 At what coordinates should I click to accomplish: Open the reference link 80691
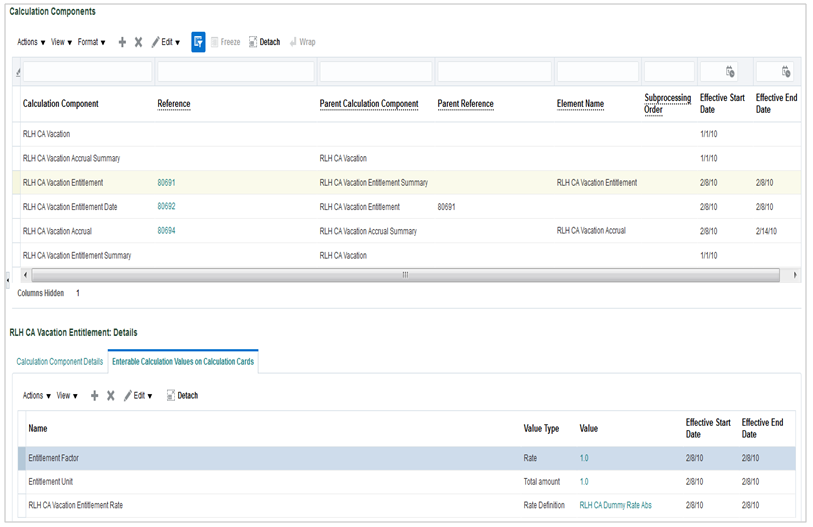pos(166,183)
